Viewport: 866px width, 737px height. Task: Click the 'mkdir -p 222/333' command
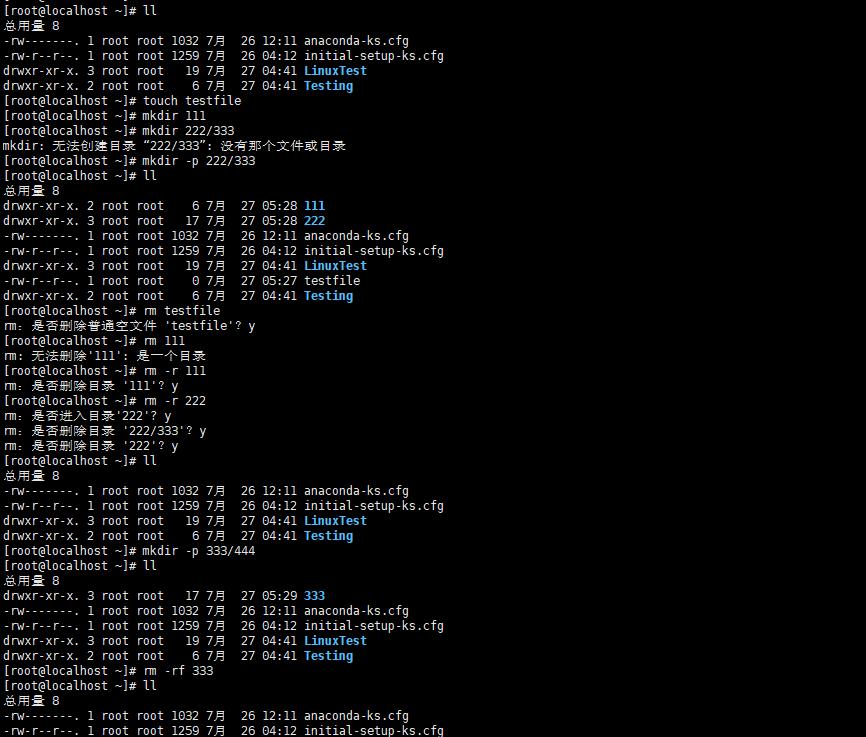tap(199, 161)
